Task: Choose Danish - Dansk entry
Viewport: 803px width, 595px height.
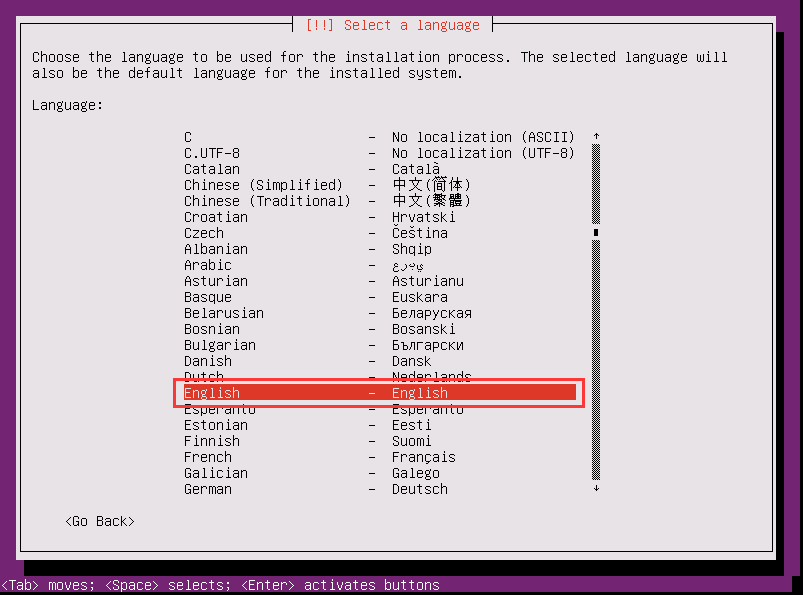Action: click(379, 361)
